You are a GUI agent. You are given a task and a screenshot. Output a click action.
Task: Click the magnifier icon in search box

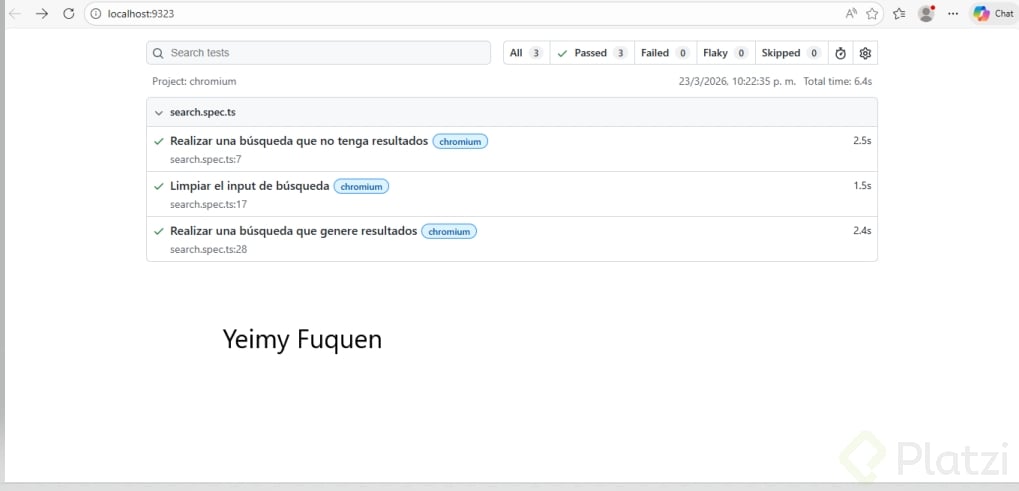(x=159, y=53)
